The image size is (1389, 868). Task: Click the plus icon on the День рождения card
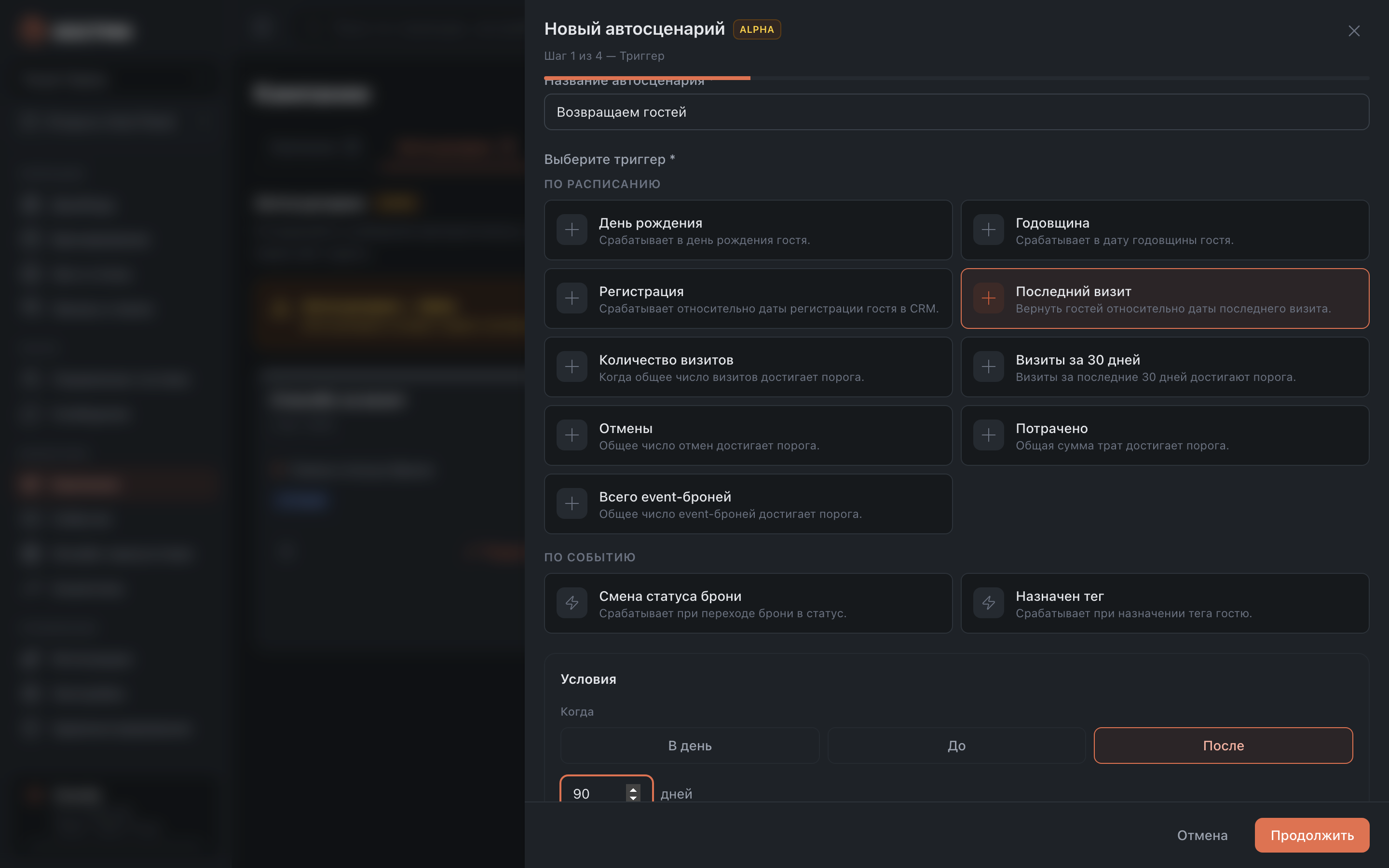click(x=572, y=230)
